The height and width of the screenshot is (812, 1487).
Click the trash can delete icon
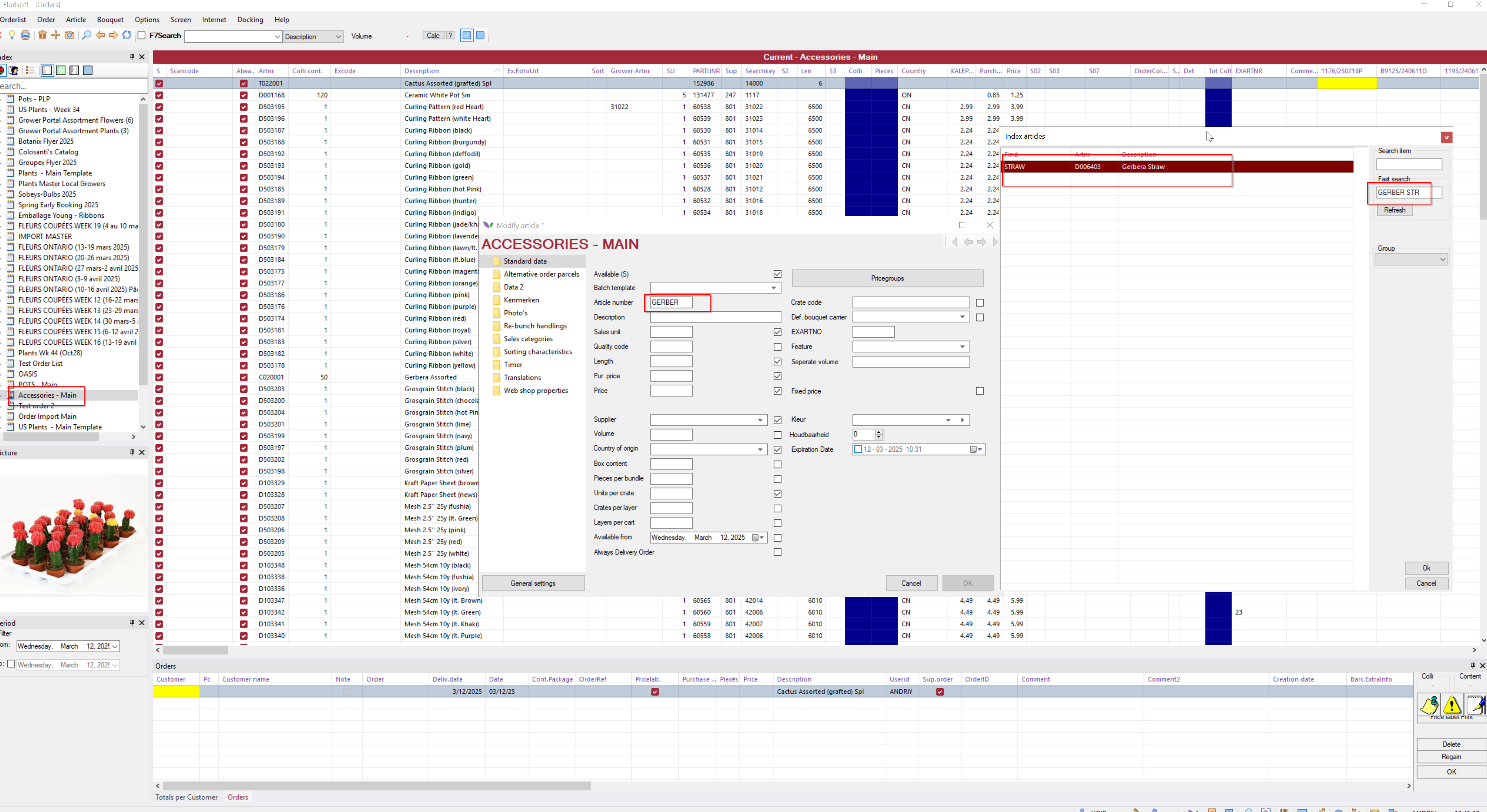42,36
